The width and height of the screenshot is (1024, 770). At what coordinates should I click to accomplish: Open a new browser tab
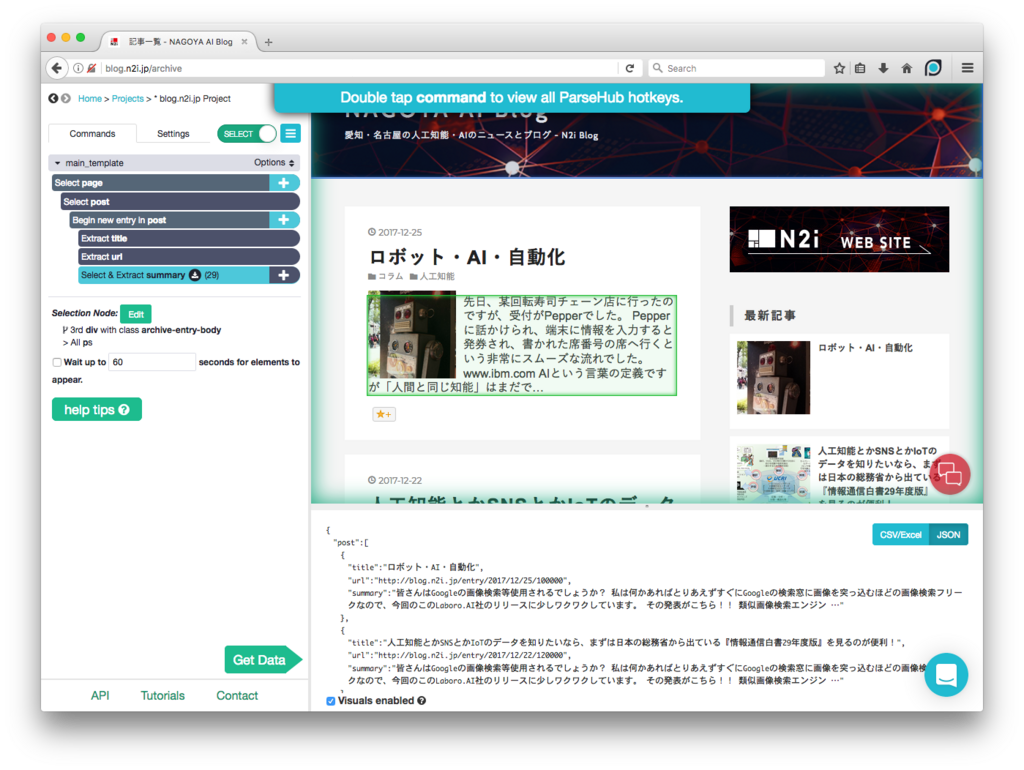tap(268, 42)
